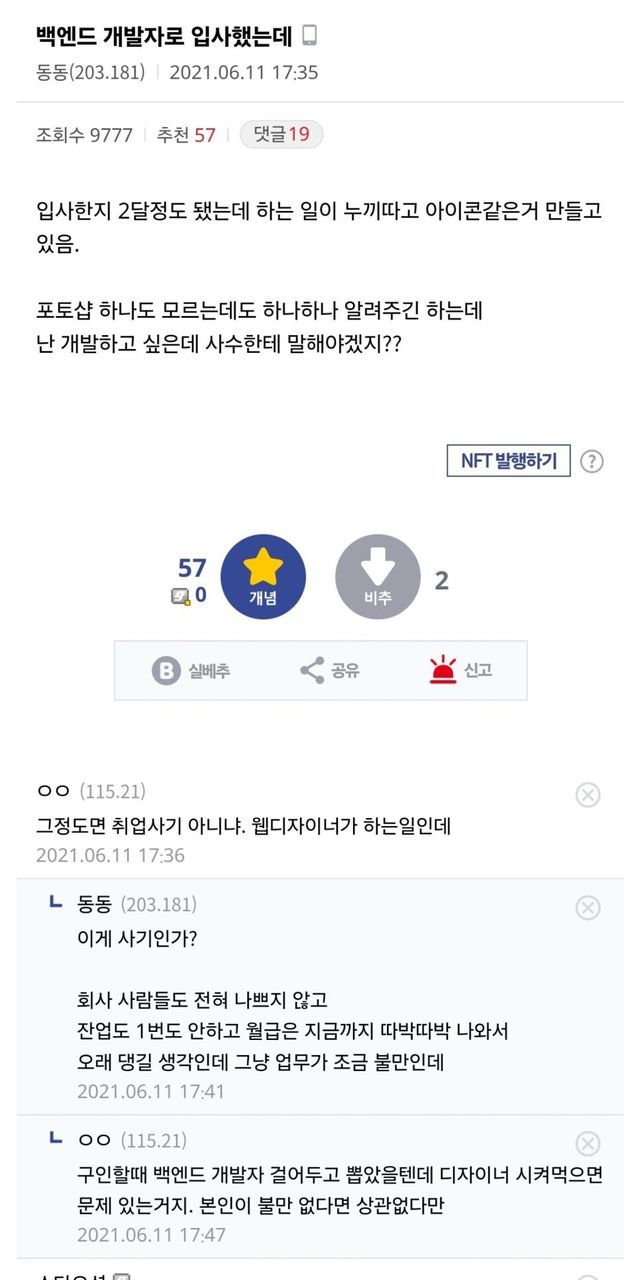Screen dimensions: 640x1280
Task: Click the mobile phone icon beside title
Action: pyautogui.click(x=310, y=36)
